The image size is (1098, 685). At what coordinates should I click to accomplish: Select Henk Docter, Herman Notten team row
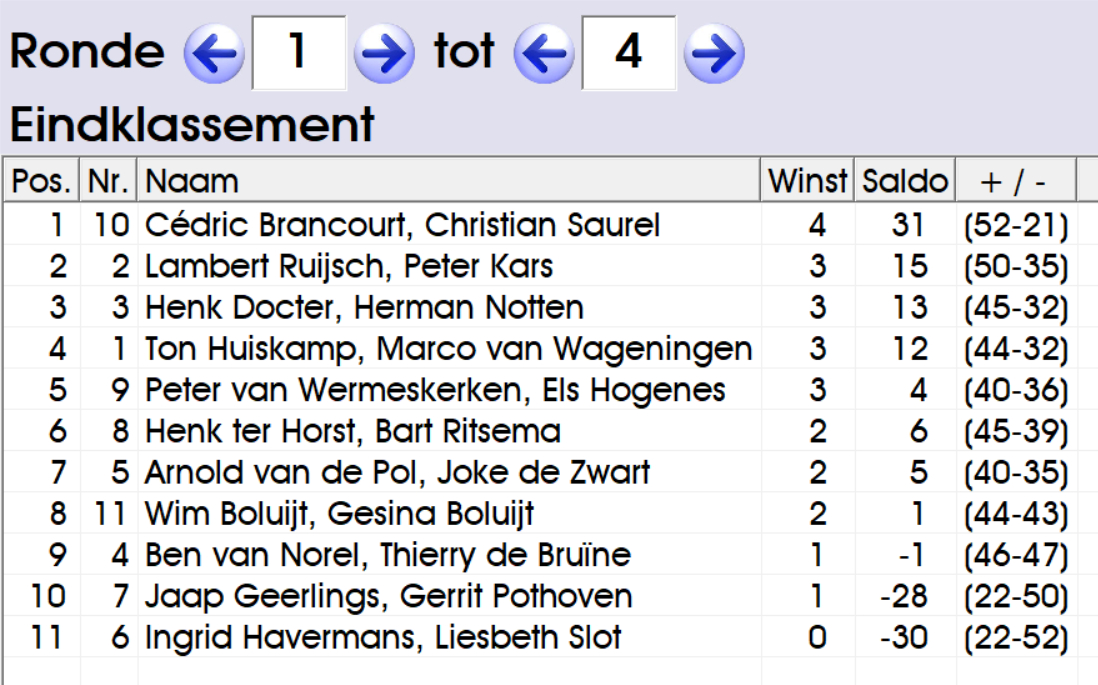point(364,307)
